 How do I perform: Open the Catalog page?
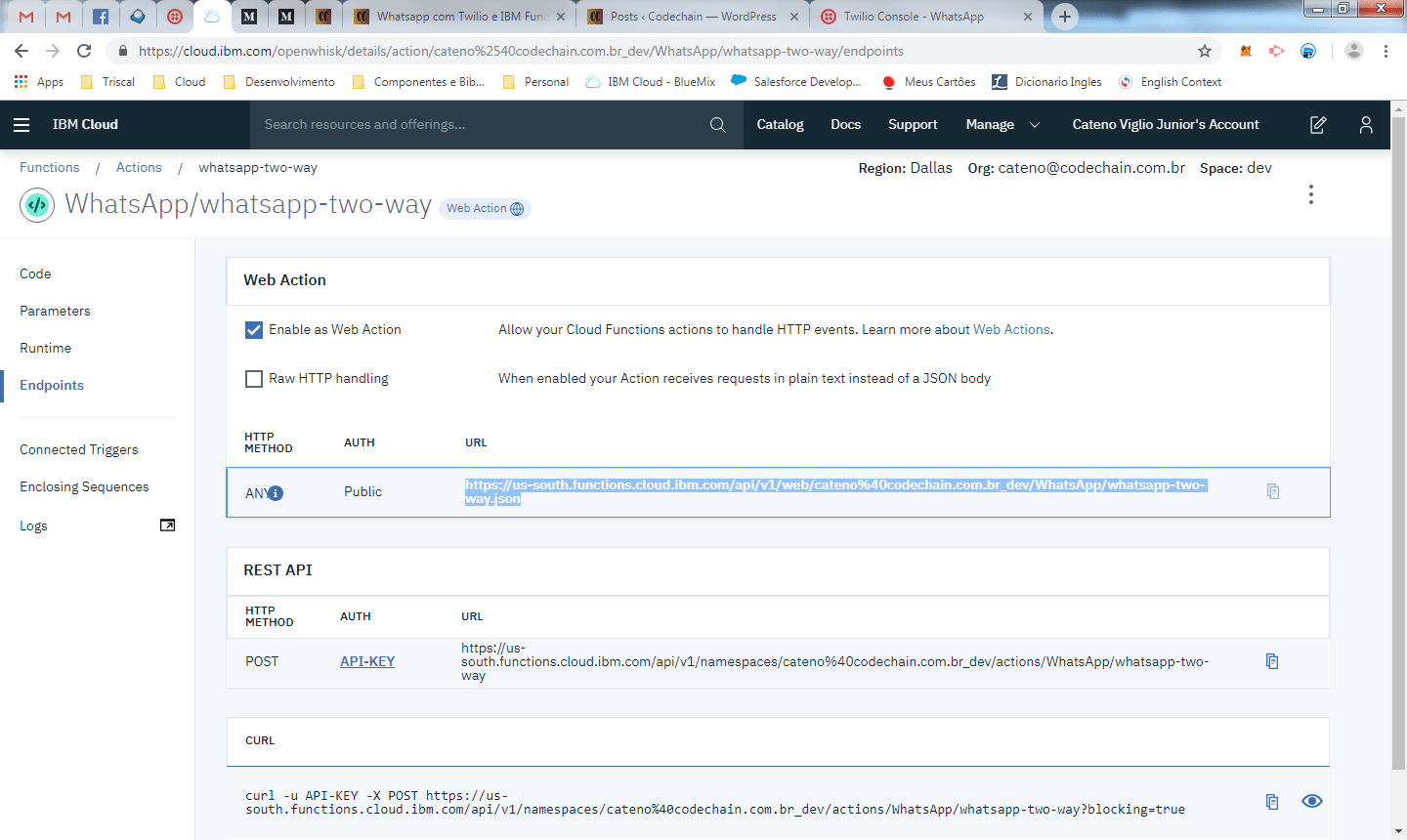780,125
